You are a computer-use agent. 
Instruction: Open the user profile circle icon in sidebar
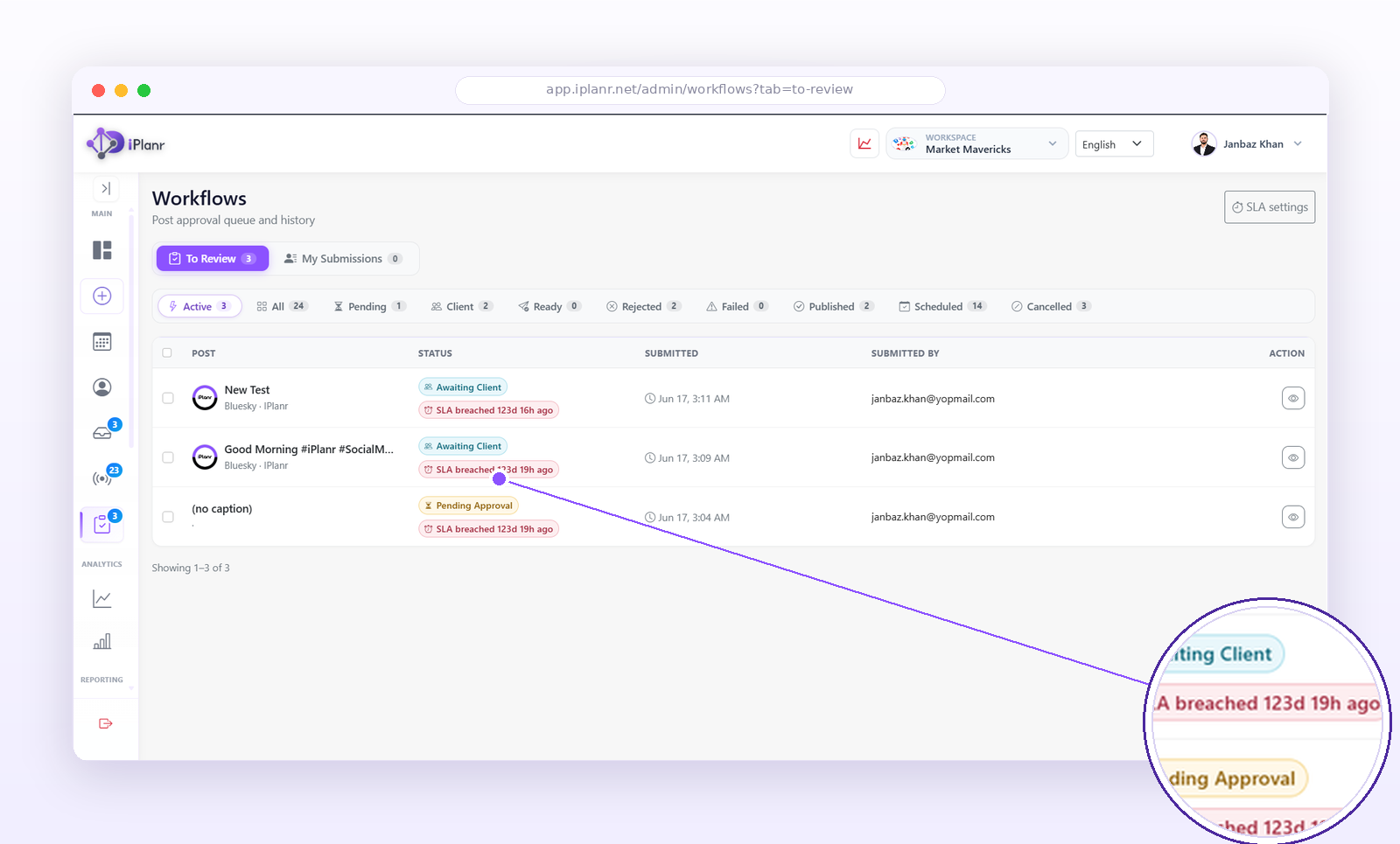click(102, 387)
